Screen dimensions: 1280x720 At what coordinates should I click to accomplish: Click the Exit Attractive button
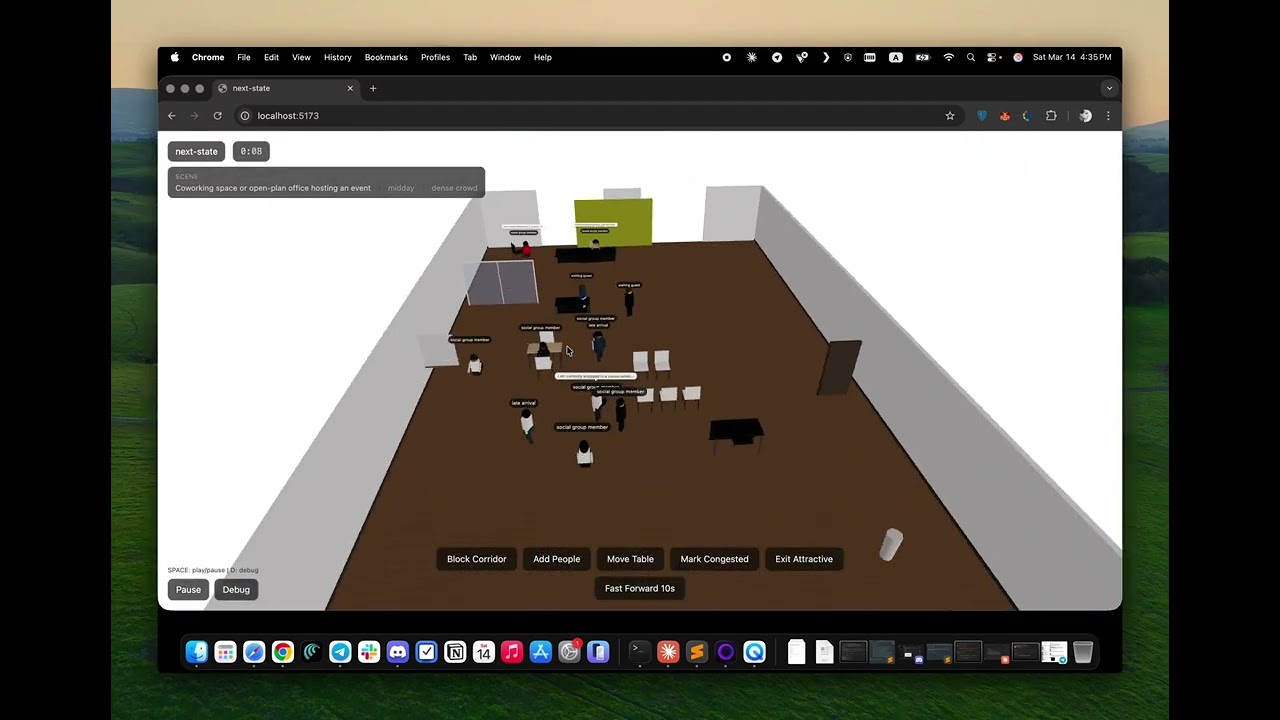coord(804,559)
